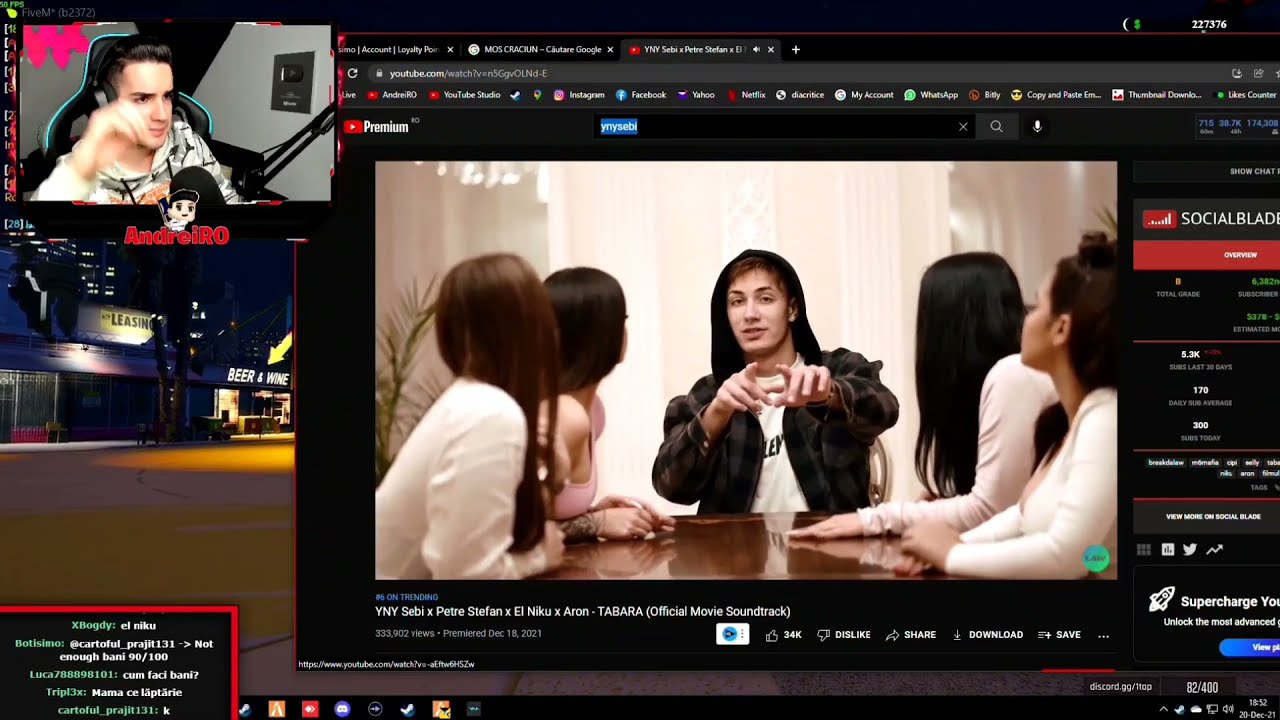This screenshot has height=720, width=1280.
Task: Click the blue extension button beside likes
Action: point(732,634)
